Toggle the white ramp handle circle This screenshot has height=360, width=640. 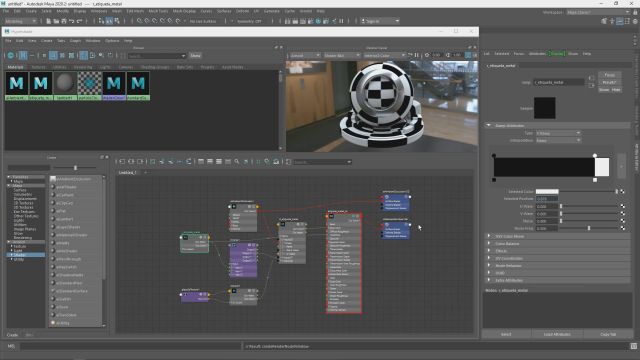click(595, 156)
